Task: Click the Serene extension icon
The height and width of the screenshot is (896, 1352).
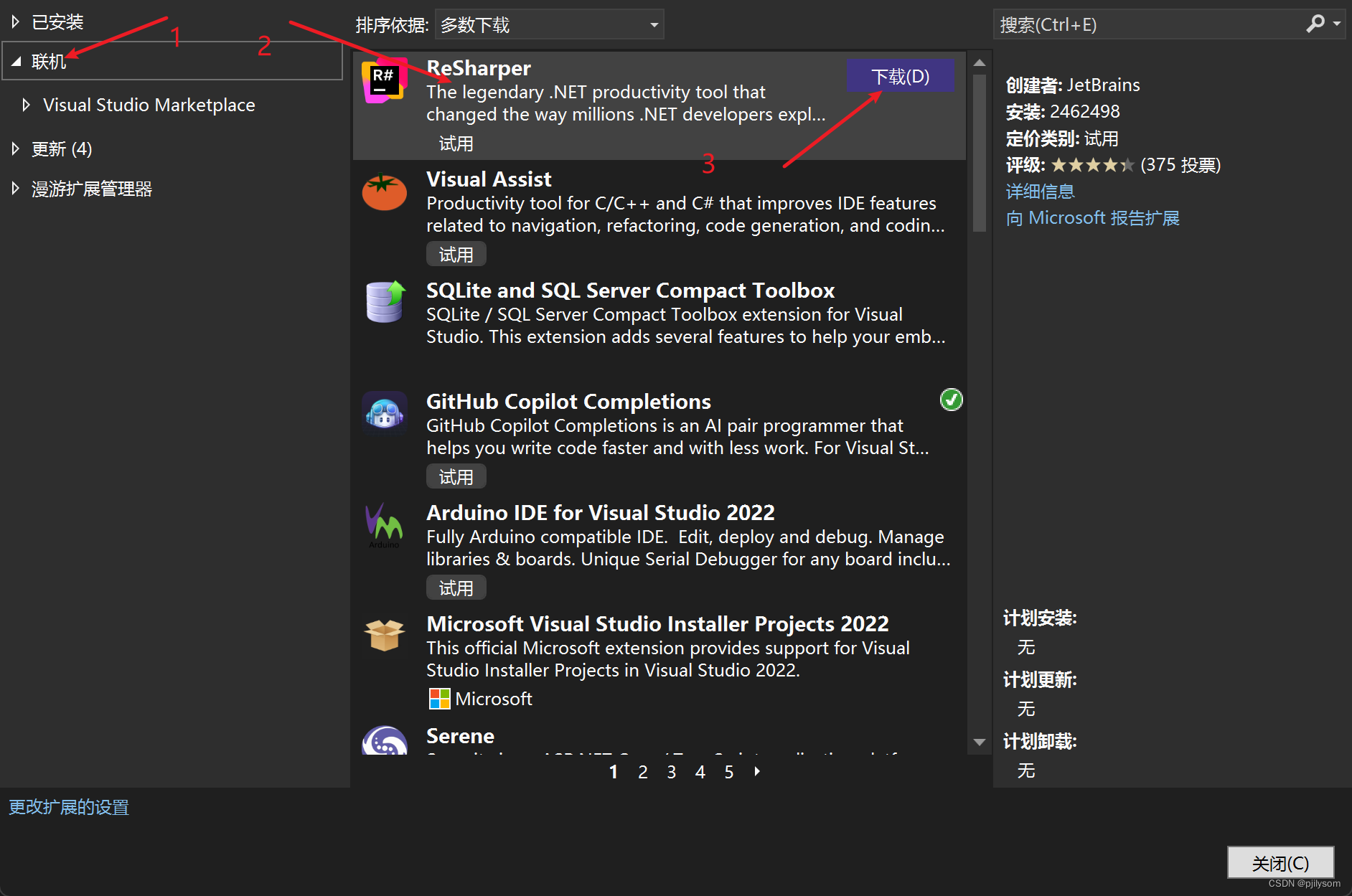Action: click(x=385, y=740)
